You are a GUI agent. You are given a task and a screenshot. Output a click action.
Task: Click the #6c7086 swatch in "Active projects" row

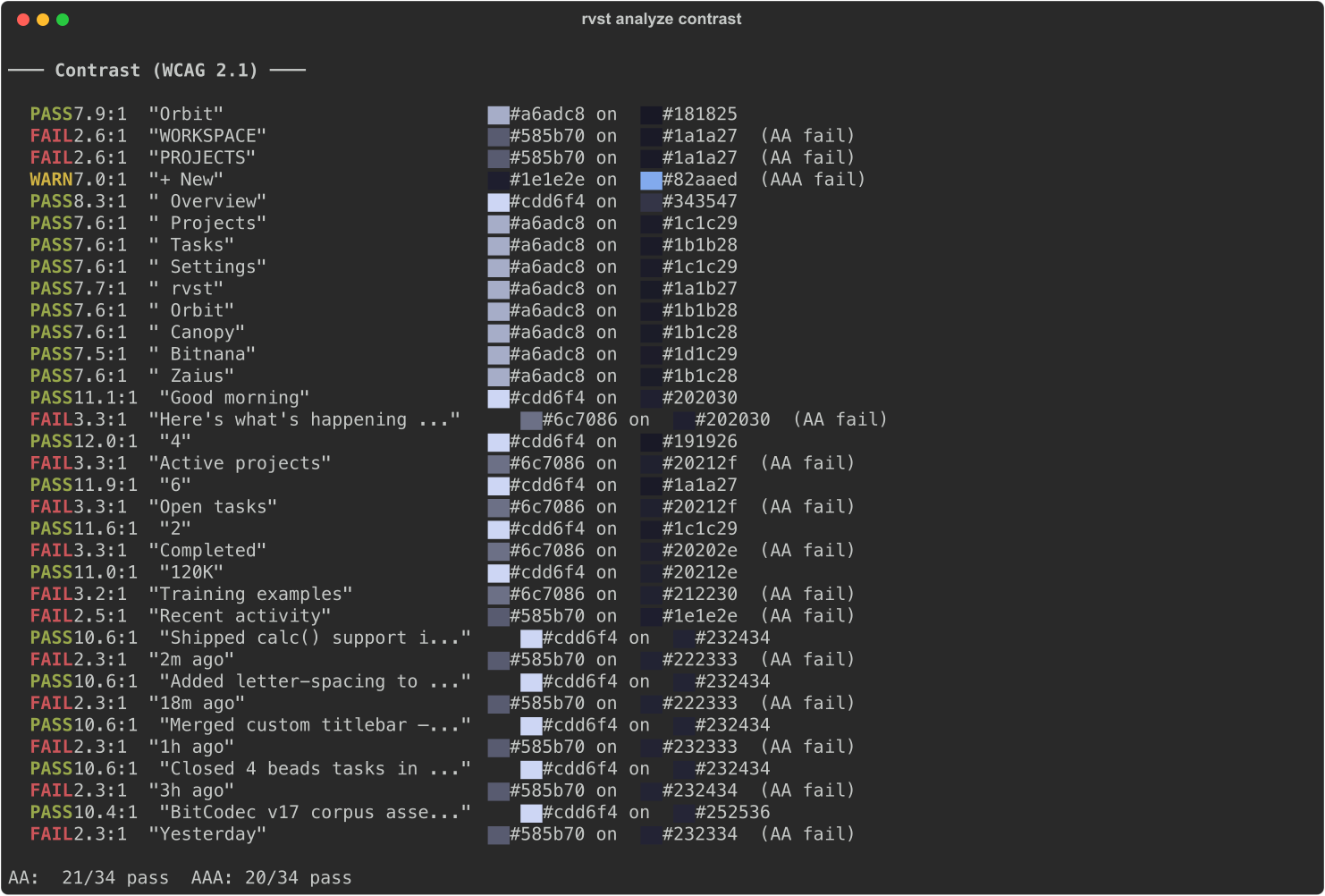pos(498,464)
